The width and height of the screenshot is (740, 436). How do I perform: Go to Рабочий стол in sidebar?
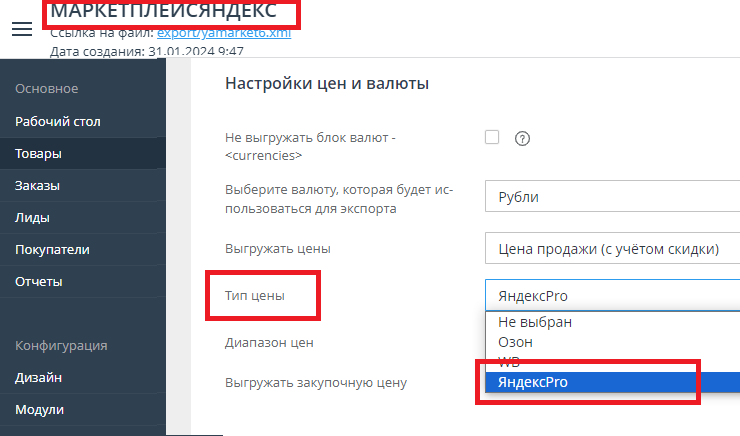click(x=83, y=121)
